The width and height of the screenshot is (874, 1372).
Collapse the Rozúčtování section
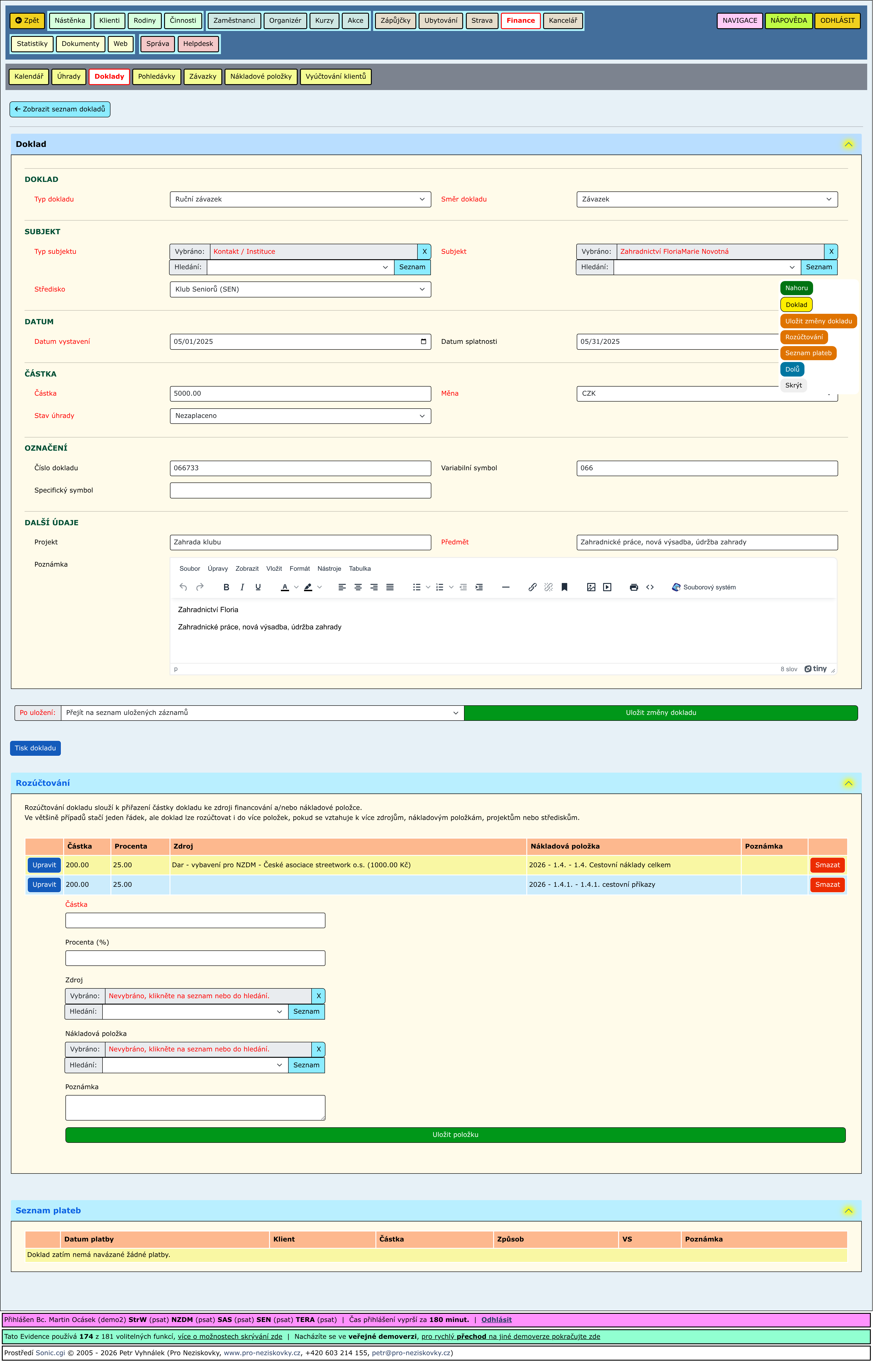point(848,783)
